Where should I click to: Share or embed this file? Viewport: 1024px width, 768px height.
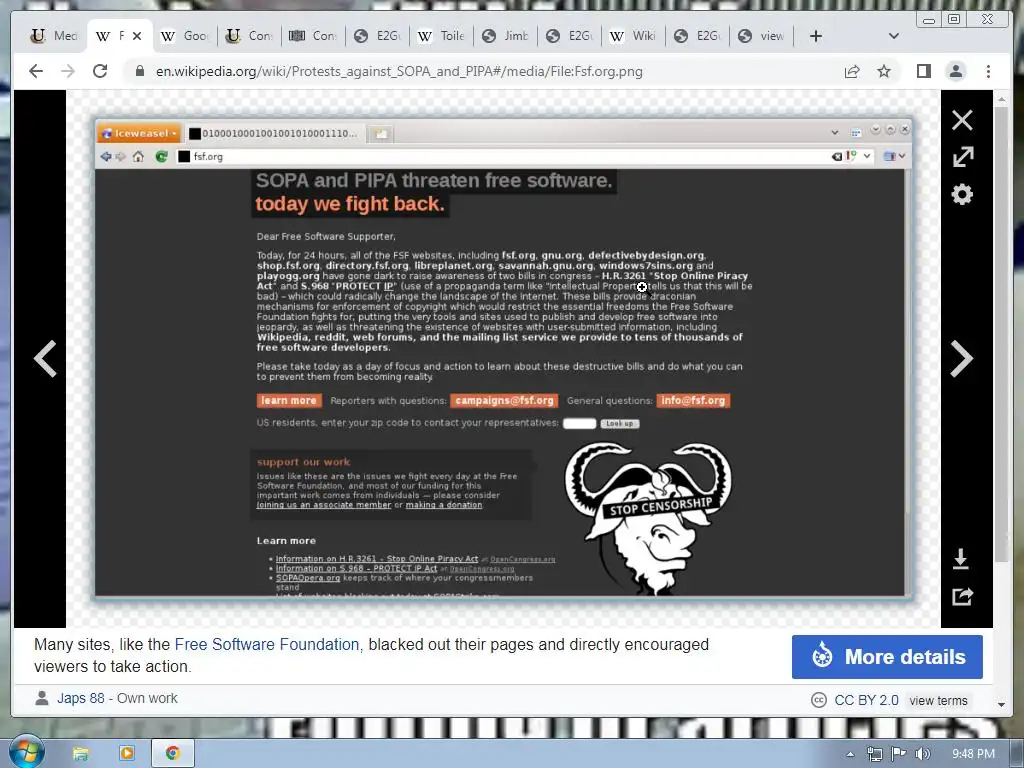pos(962,596)
